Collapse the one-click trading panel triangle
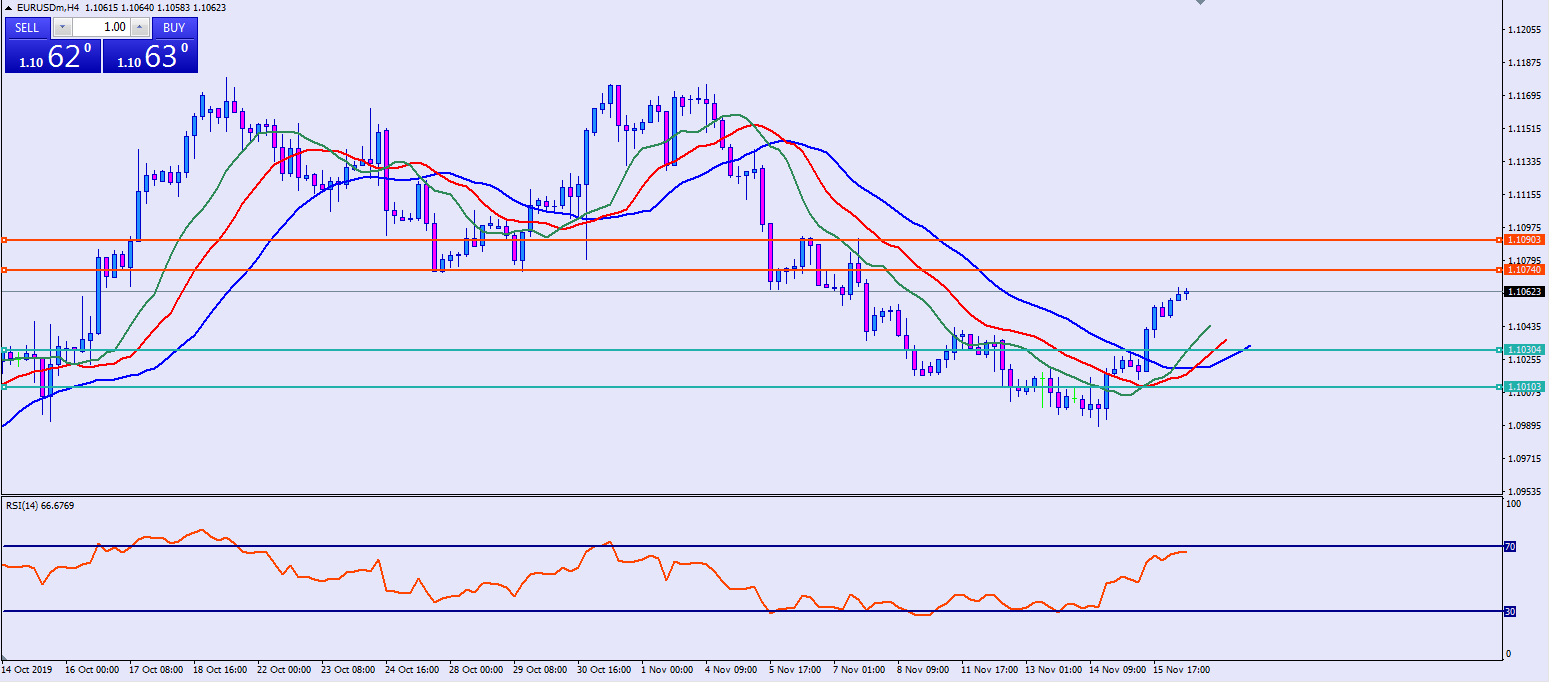The image size is (1549, 682). pyautogui.click(x=9, y=7)
